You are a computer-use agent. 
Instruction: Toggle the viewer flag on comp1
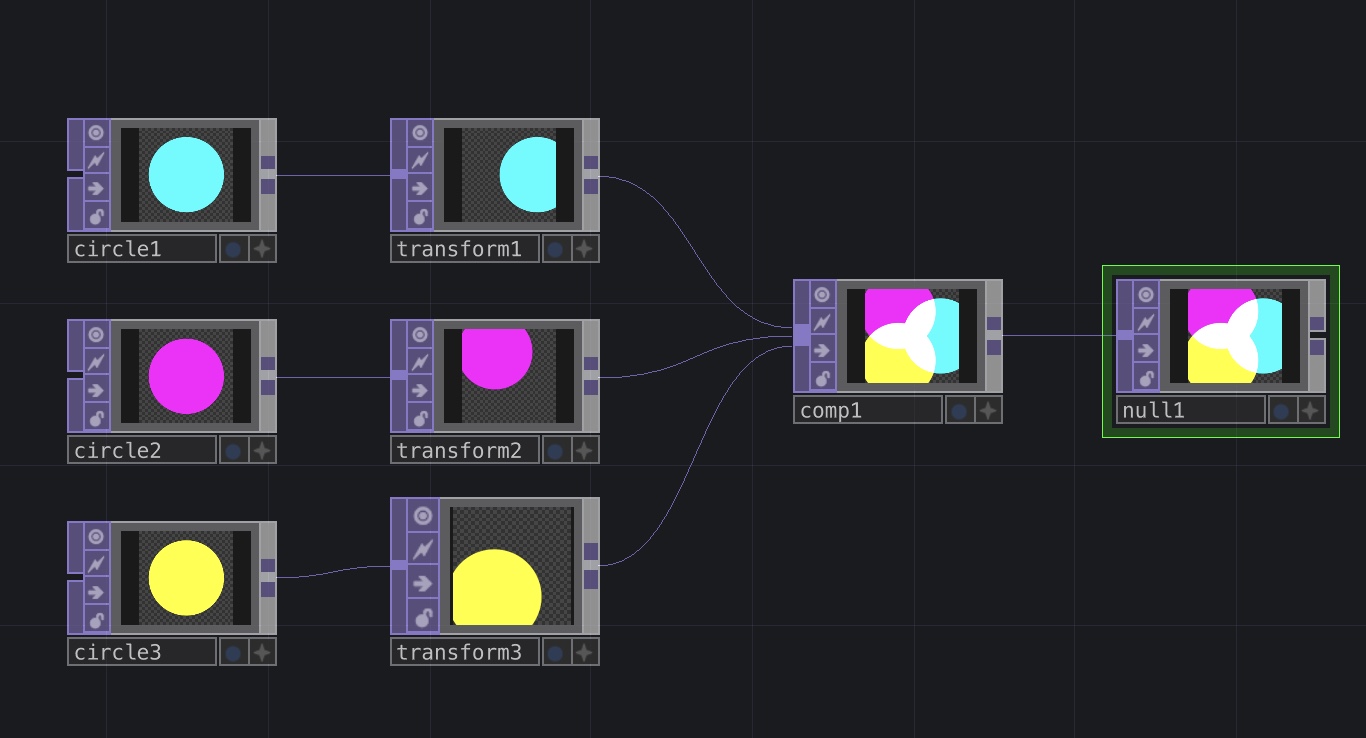823,294
